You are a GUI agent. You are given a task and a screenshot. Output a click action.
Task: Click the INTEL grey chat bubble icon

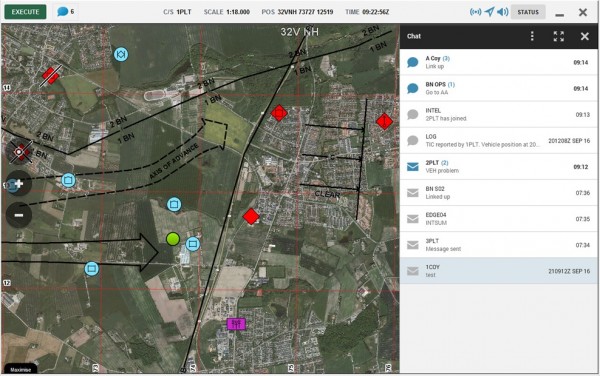(x=412, y=114)
